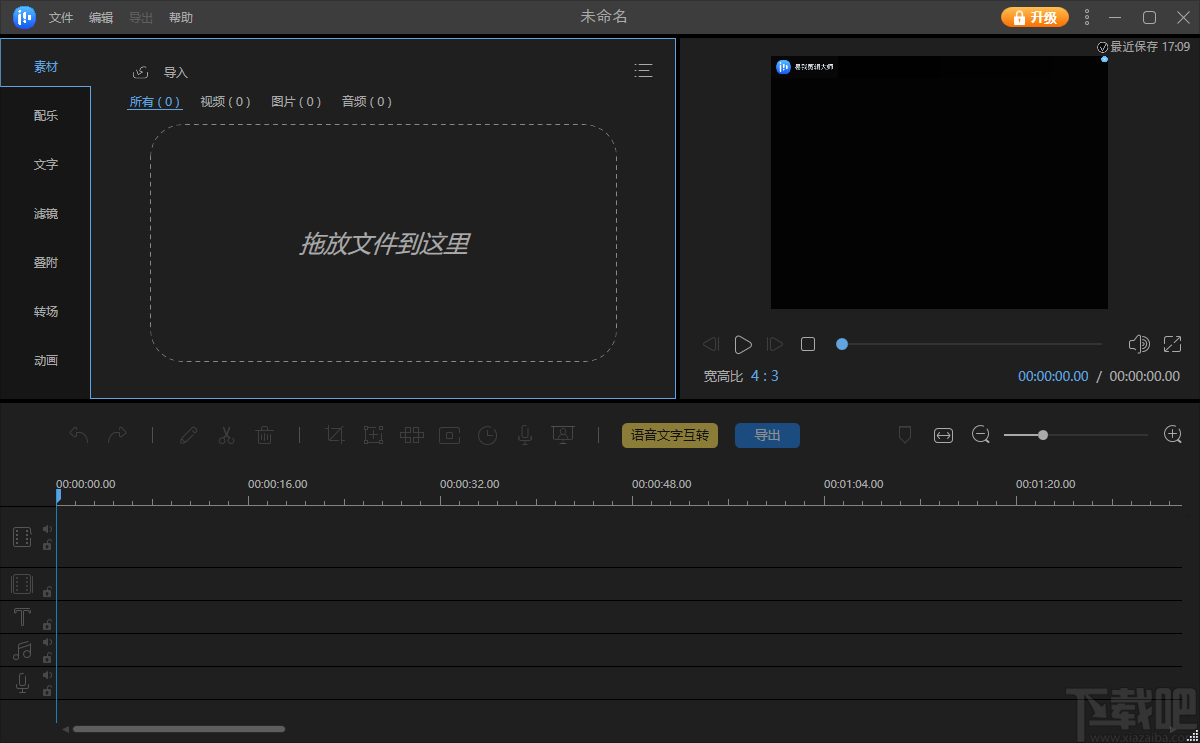The height and width of the screenshot is (743, 1200).
Task: Switch to the 滤镜 sidebar tab
Action: (46, 213)
